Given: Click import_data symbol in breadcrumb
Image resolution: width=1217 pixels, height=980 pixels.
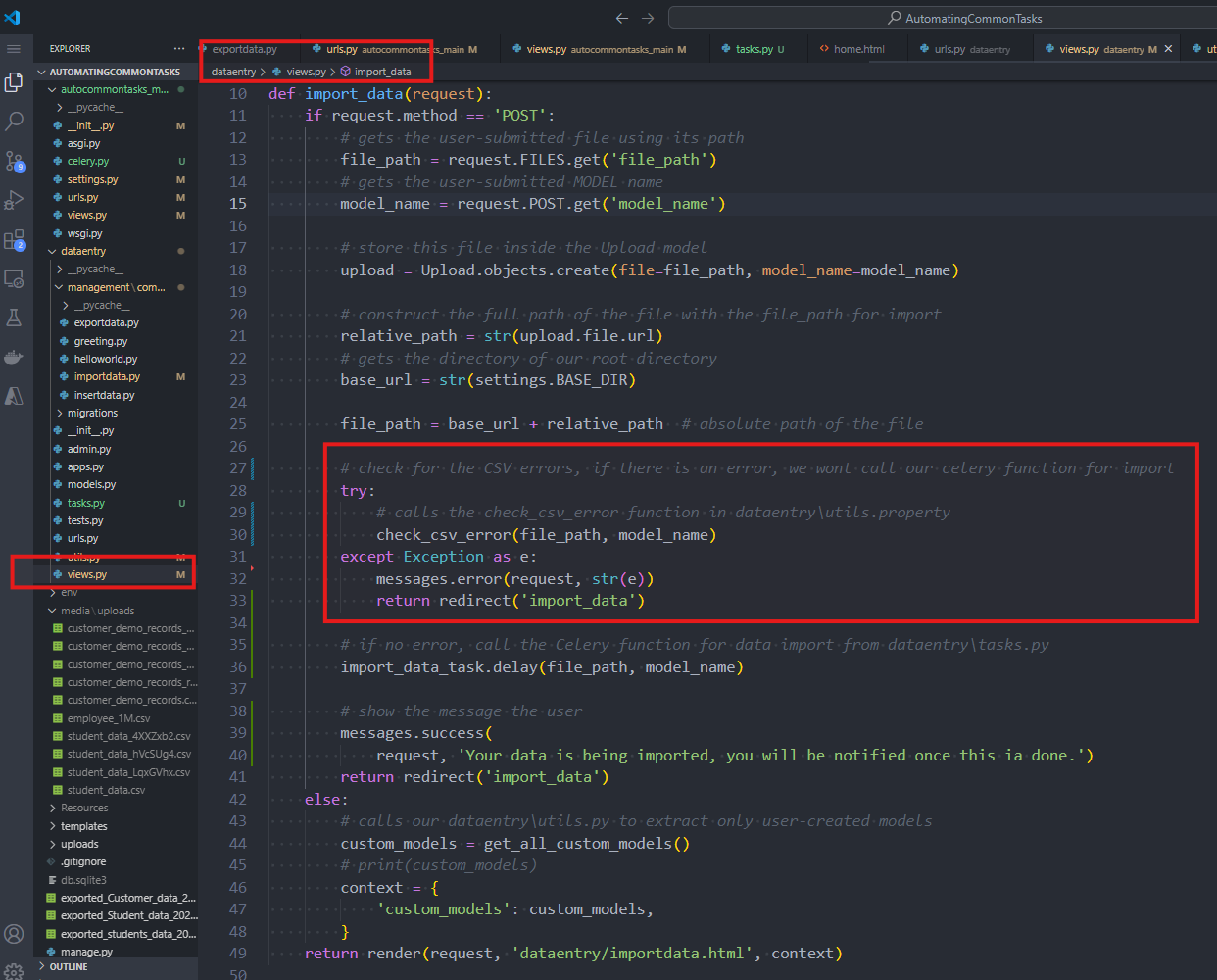Looking at the screenshot, I should click(x=382, y=72).
